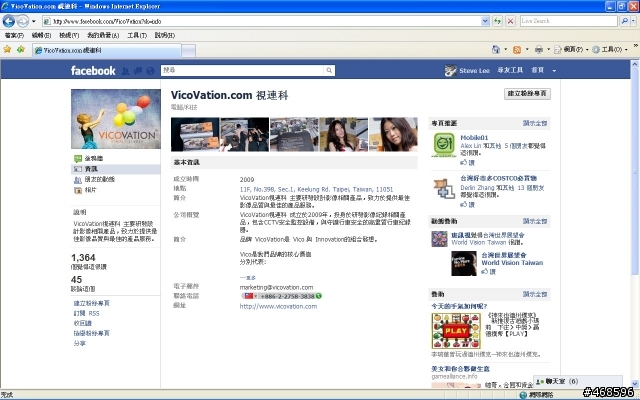Viewport: 640px width, 400px height.
Task: Show all page recommendations link
Action: tap(535, 123)
